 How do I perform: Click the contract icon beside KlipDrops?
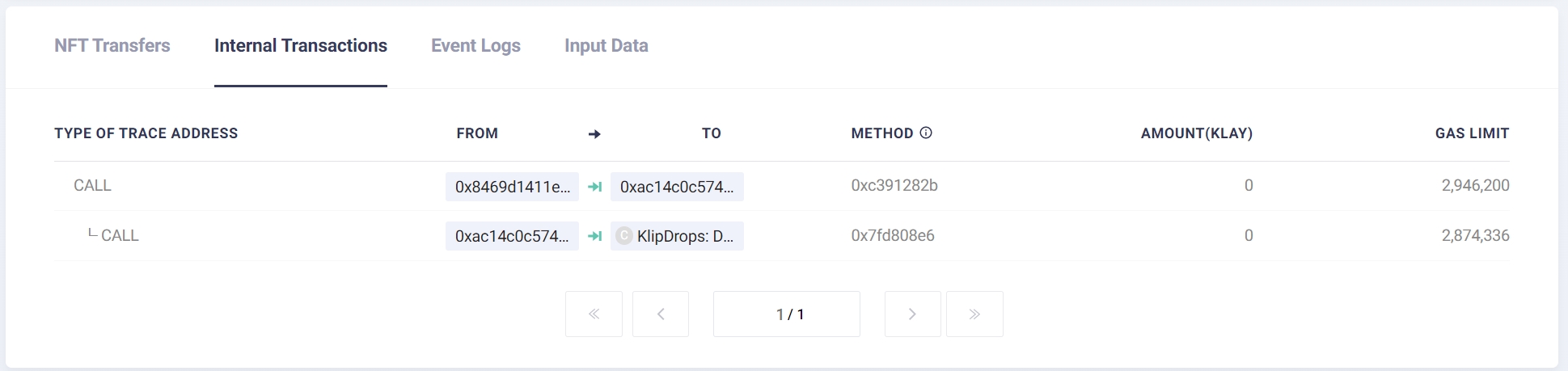point(624,236)
